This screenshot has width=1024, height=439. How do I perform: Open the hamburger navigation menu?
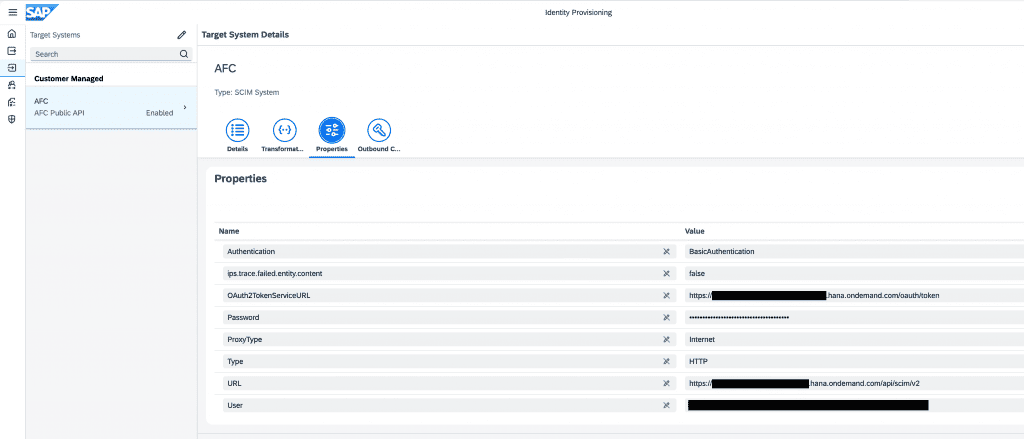(12, 12)
